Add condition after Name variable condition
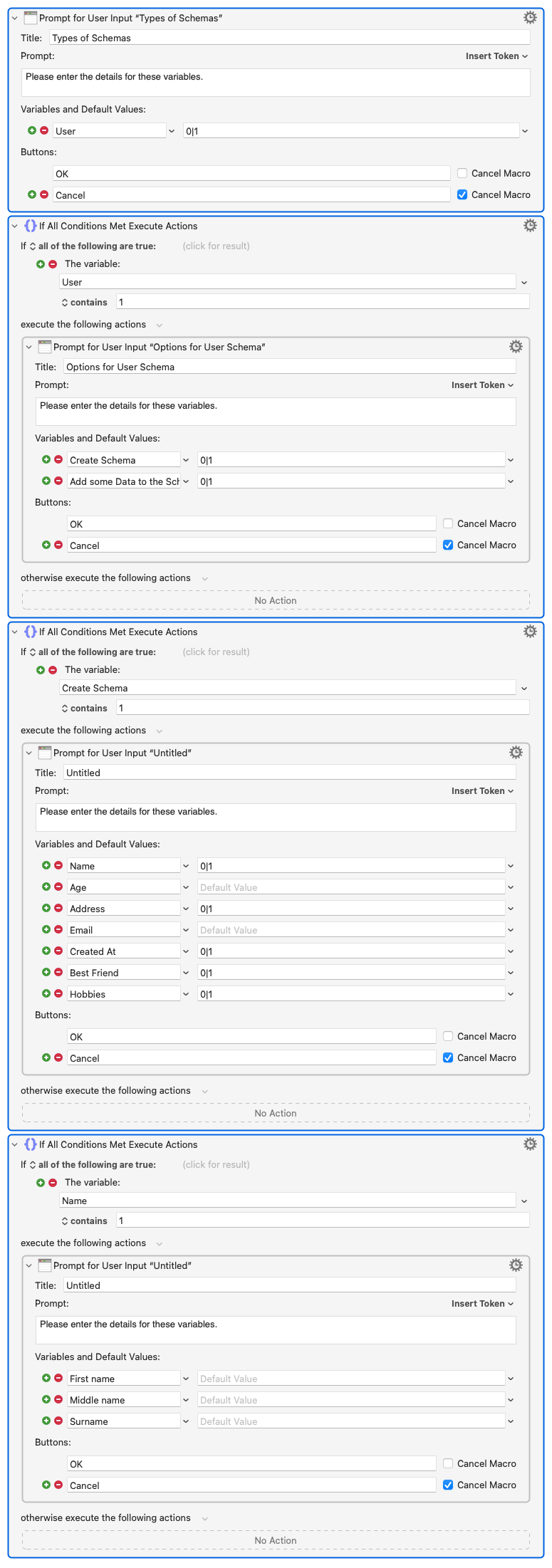 click(x=41, y=1182)
